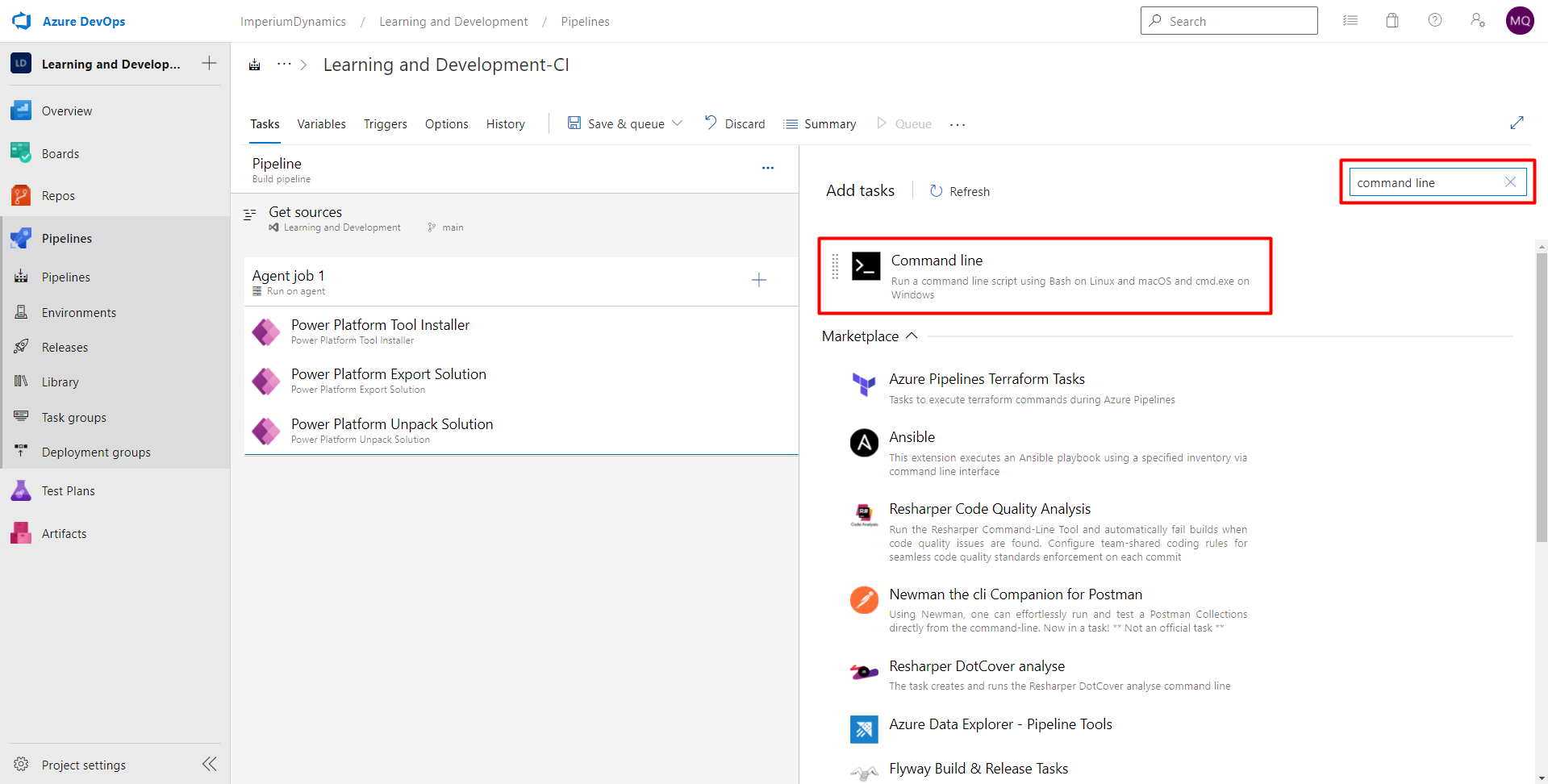Open the help question mark menu

[1435, 20]
